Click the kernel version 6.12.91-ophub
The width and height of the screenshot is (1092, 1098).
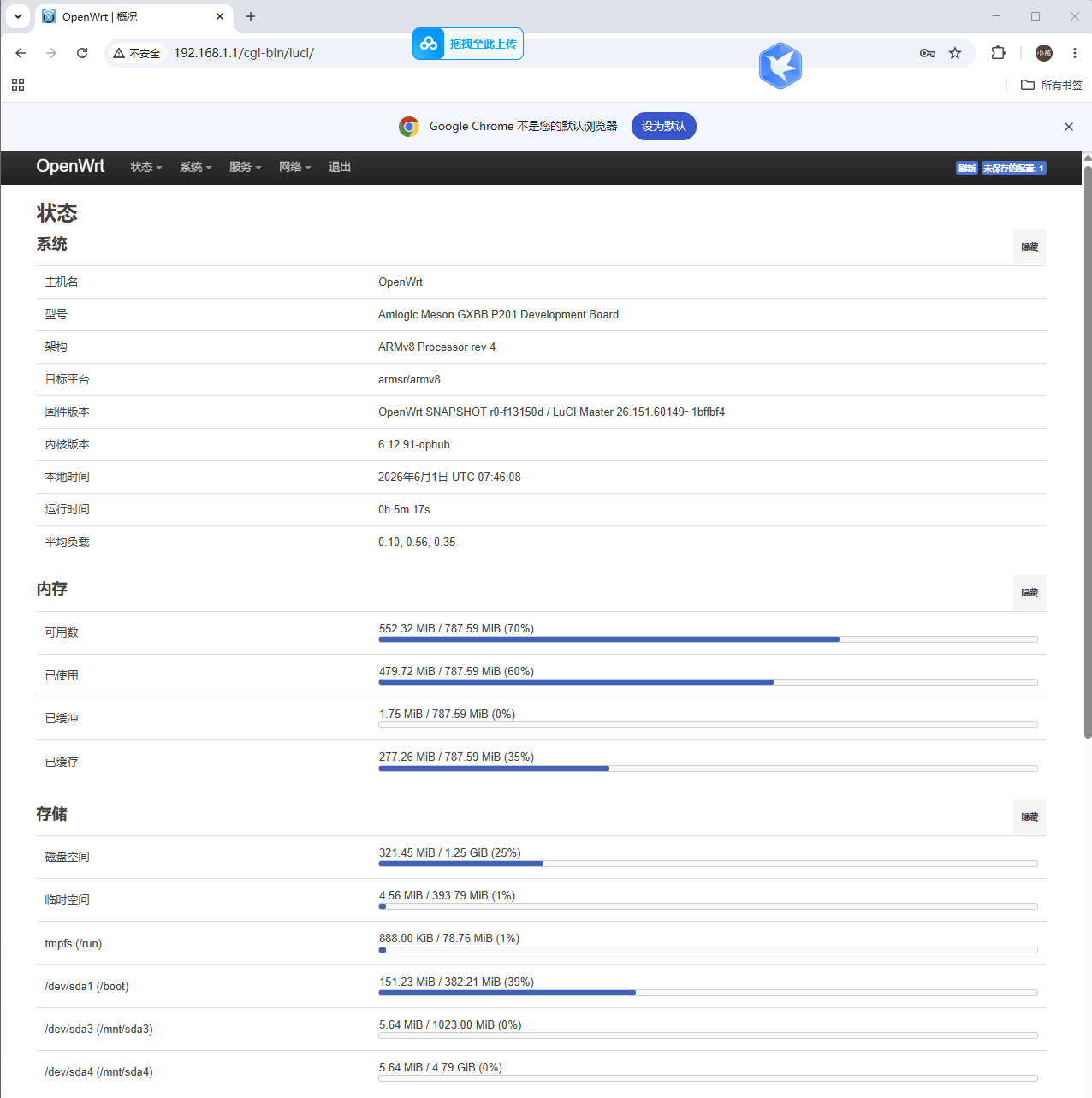pos(414,445)
